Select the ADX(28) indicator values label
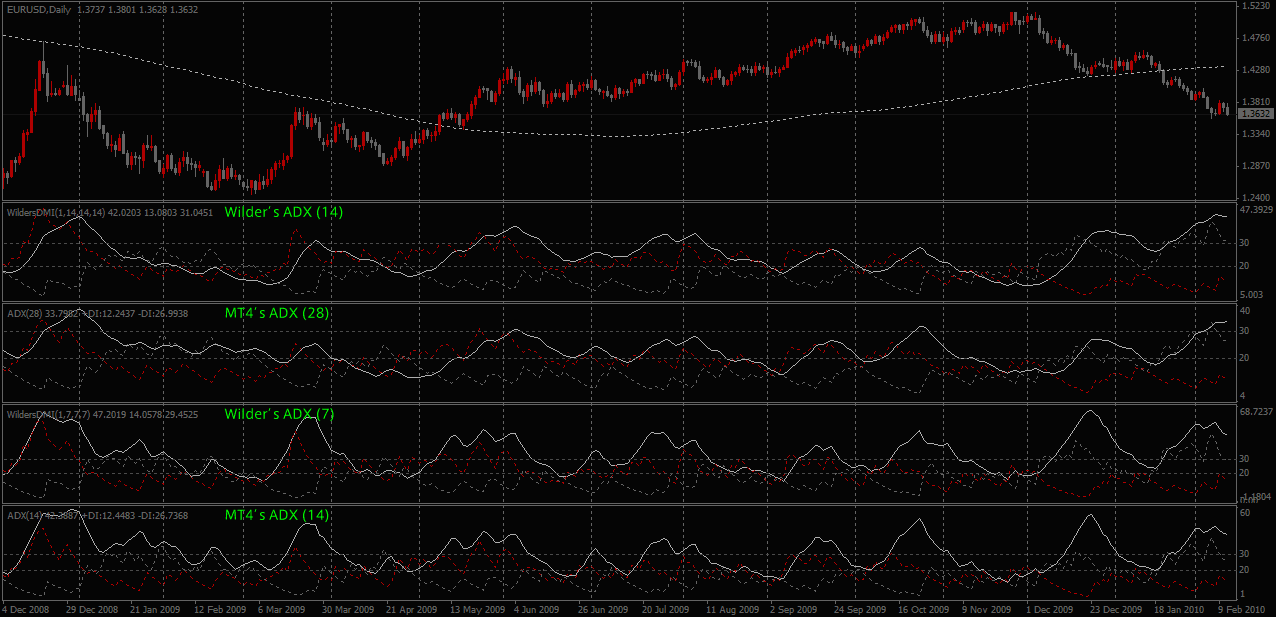Screen dimensions: 1276x617 coord(97,313)
